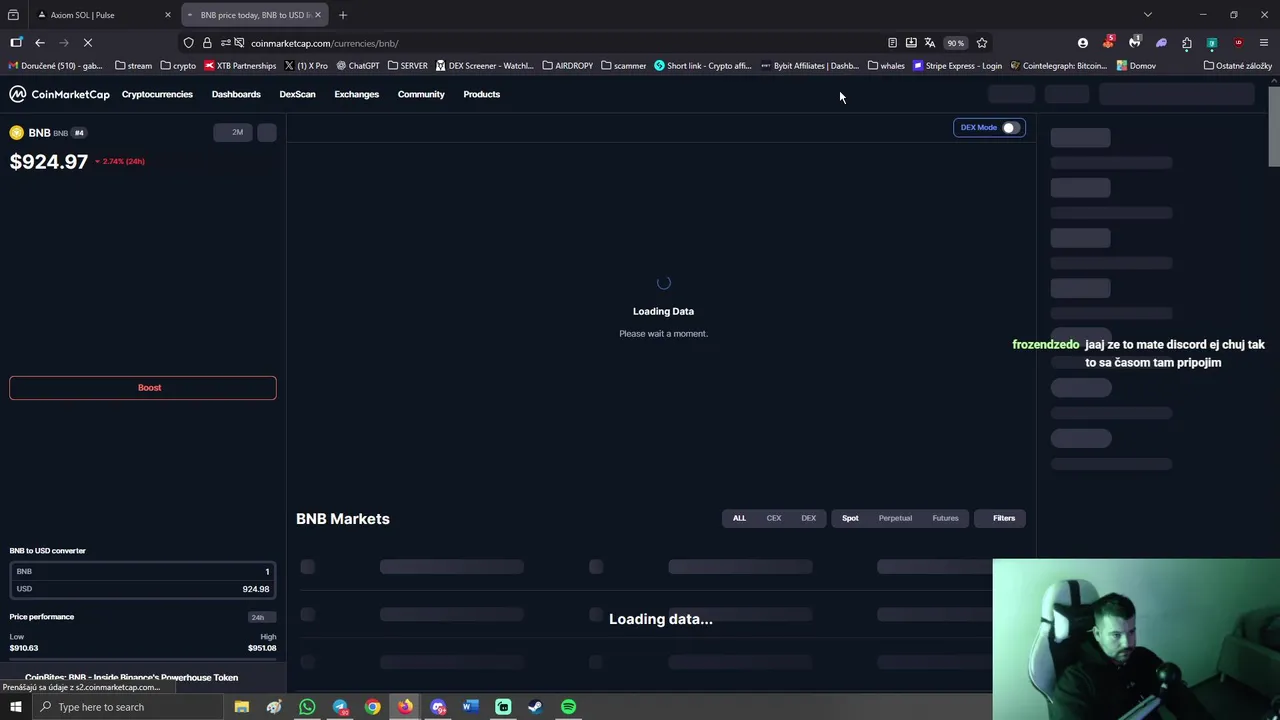
Task: Open the Discord taskbar icon
Action: [438, 707]
